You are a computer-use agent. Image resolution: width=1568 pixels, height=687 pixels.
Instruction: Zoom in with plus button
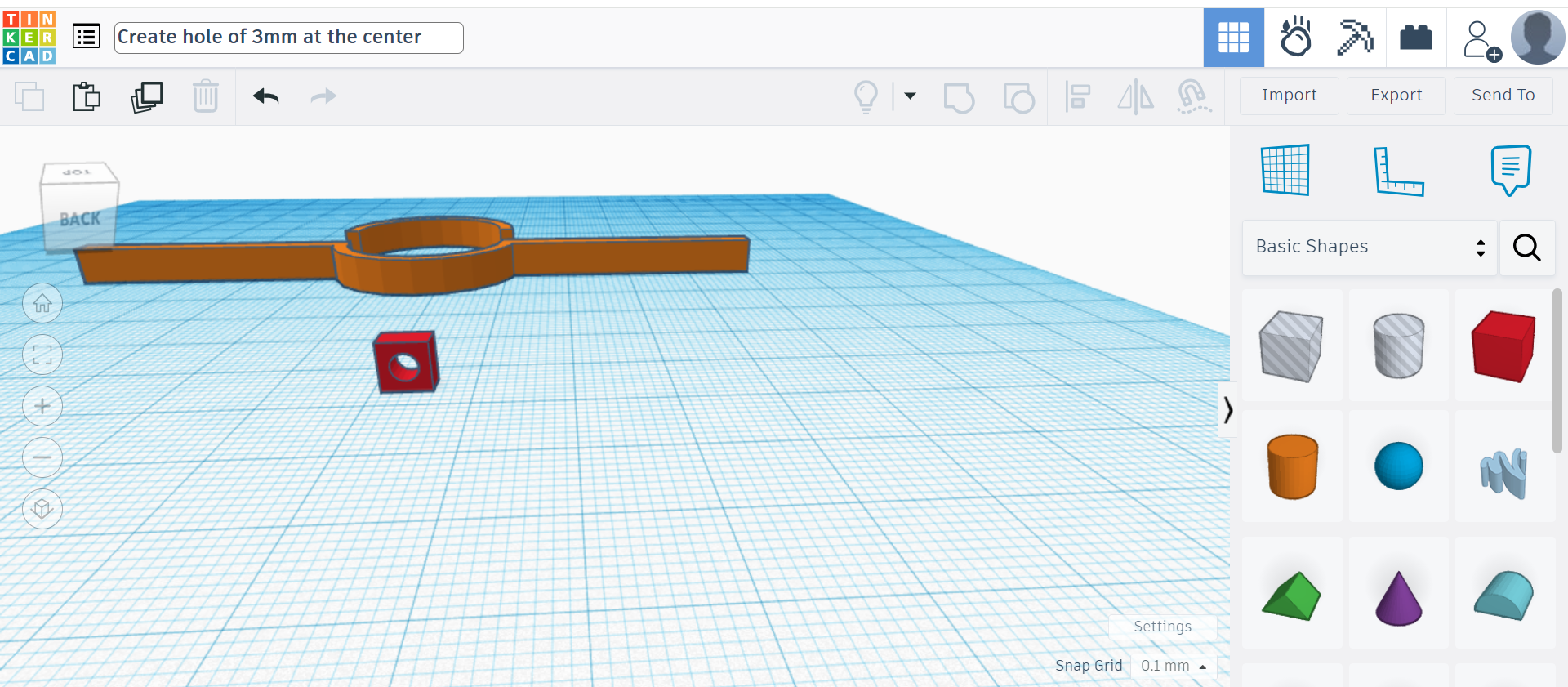click(x=42, y=406)
